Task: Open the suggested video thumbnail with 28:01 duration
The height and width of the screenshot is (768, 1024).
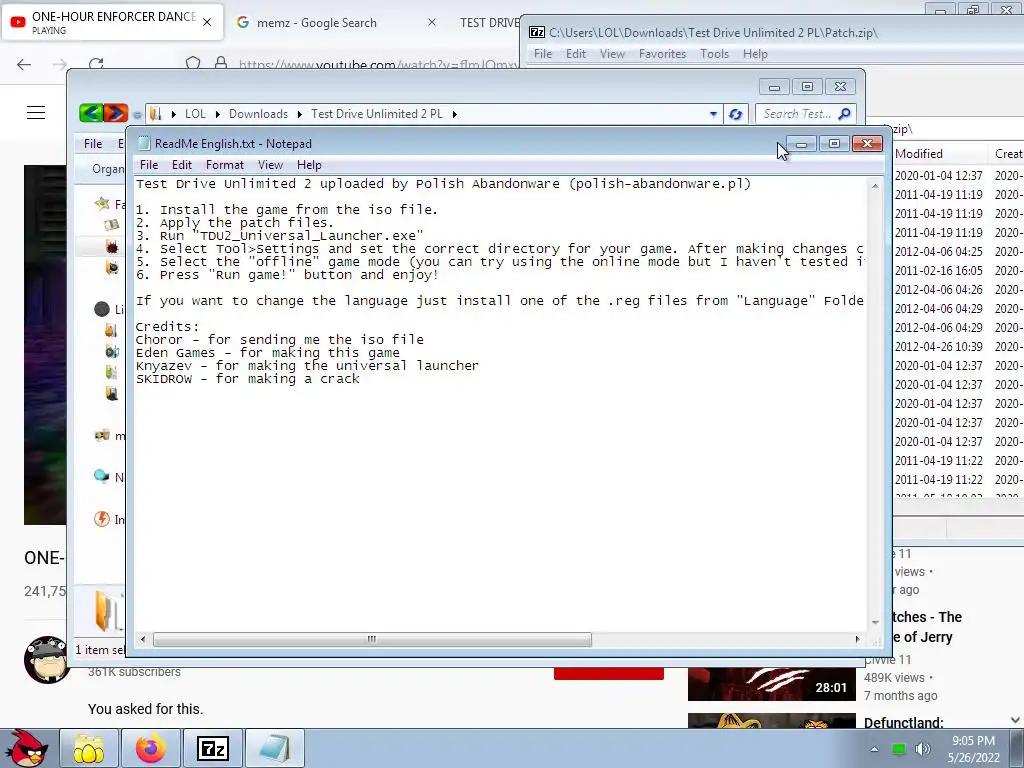Action: (771, 684)
